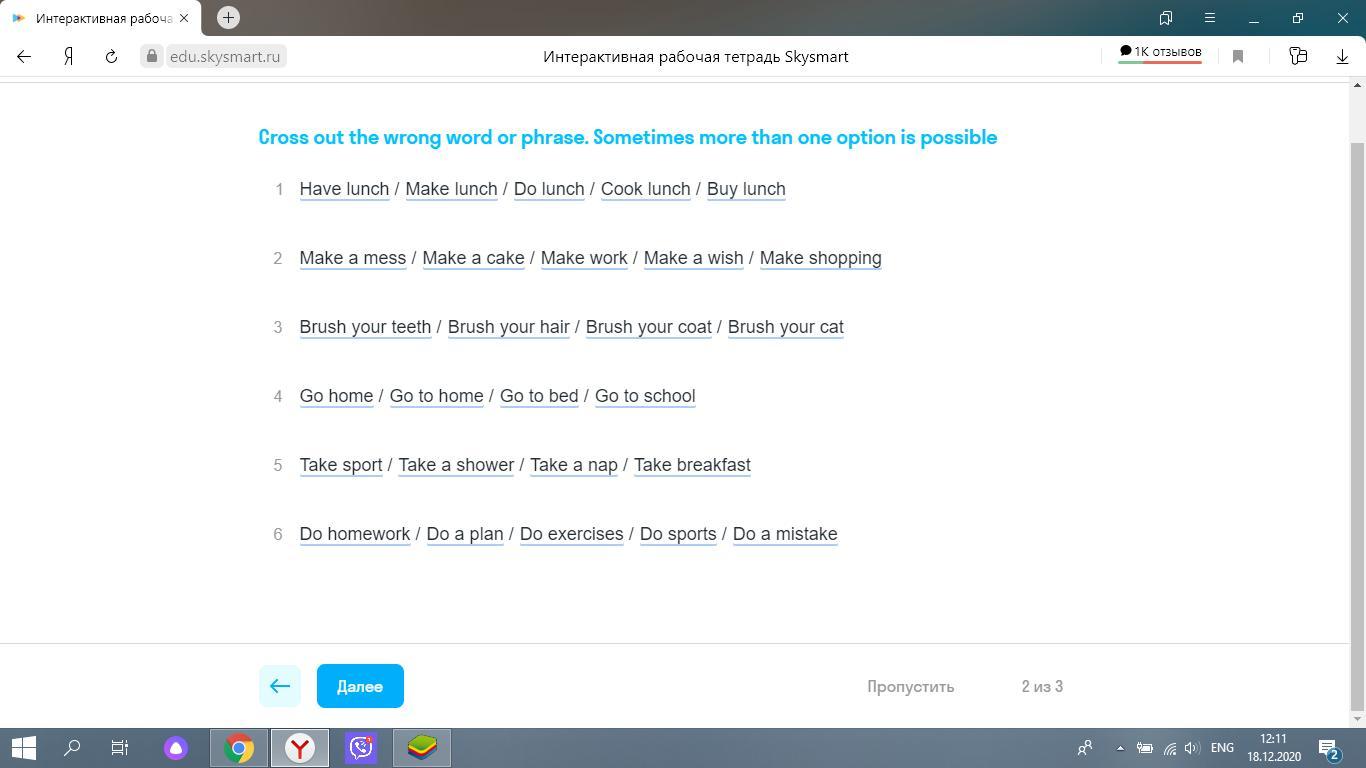1366x768 pixels.
Task: Reload the page with the refresh icon
Action: tap(111, 57)
